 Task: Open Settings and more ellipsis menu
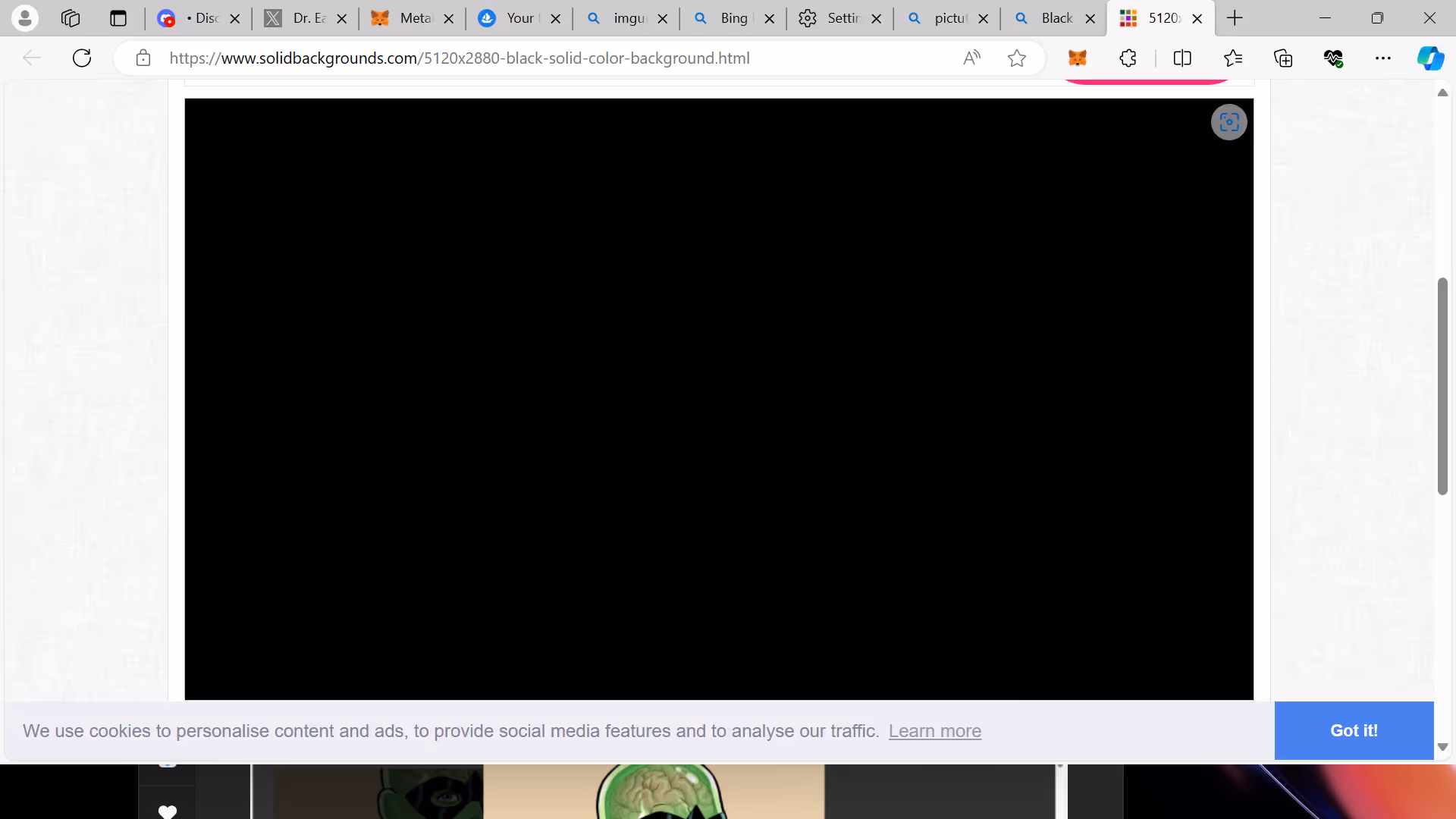pos(1382,58)
